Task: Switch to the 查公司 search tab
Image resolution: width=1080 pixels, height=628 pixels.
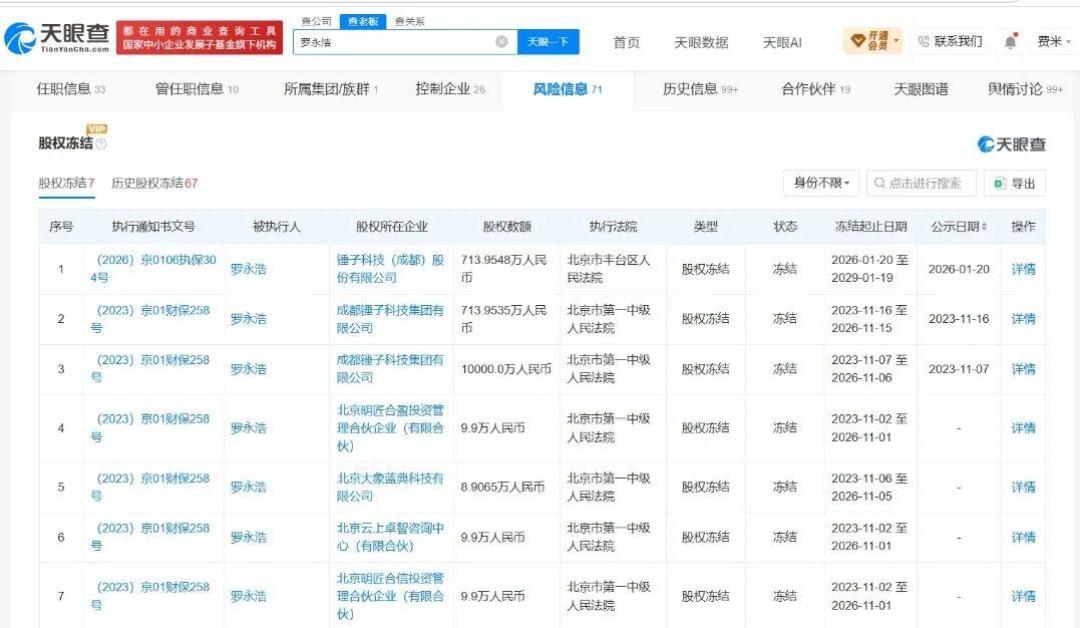Action: click(317, 21)
